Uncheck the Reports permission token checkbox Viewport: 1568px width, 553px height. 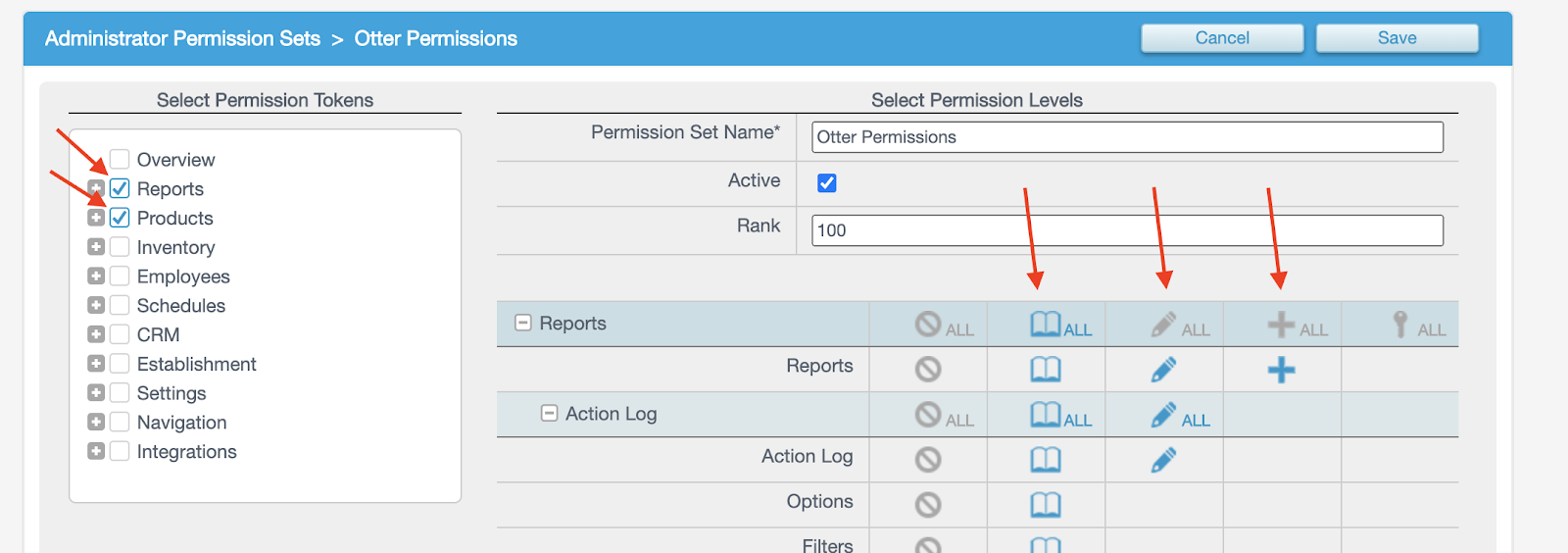[120, 188]
